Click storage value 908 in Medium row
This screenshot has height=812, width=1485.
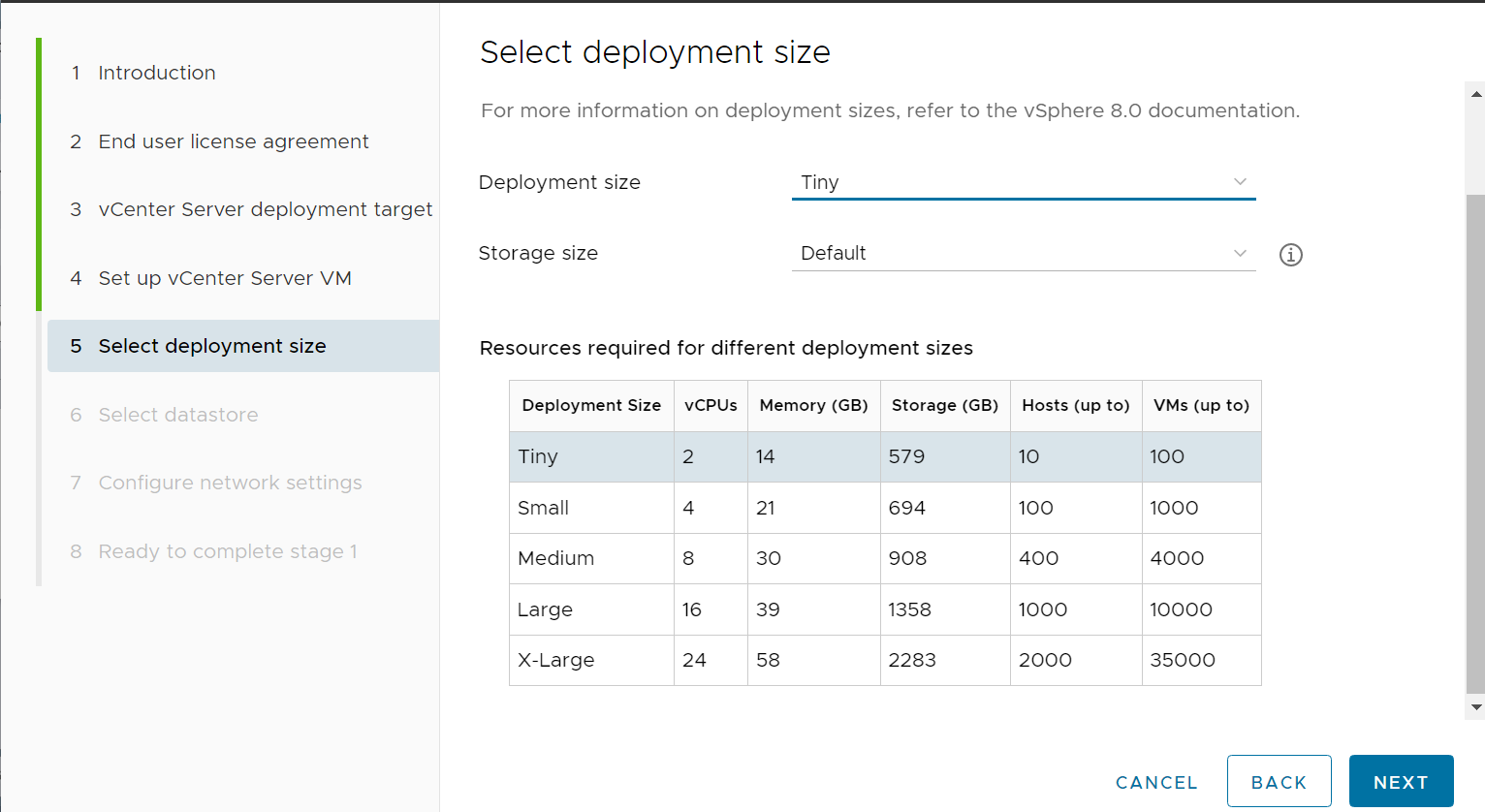click(907, 558)
